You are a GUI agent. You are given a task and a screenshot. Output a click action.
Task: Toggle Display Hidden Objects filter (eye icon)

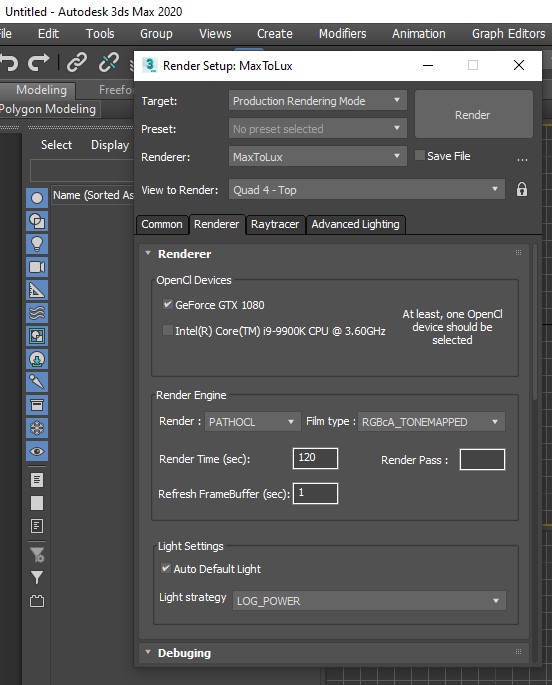coord(37,451)
